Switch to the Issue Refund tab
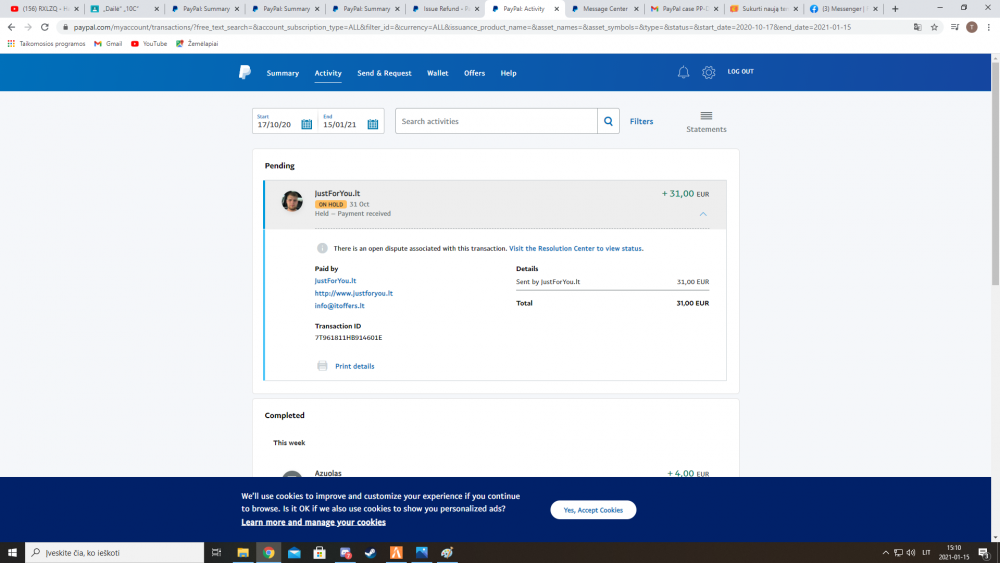Image resolution: width=1000 pixels, height=563 pixels. (445, 9)
